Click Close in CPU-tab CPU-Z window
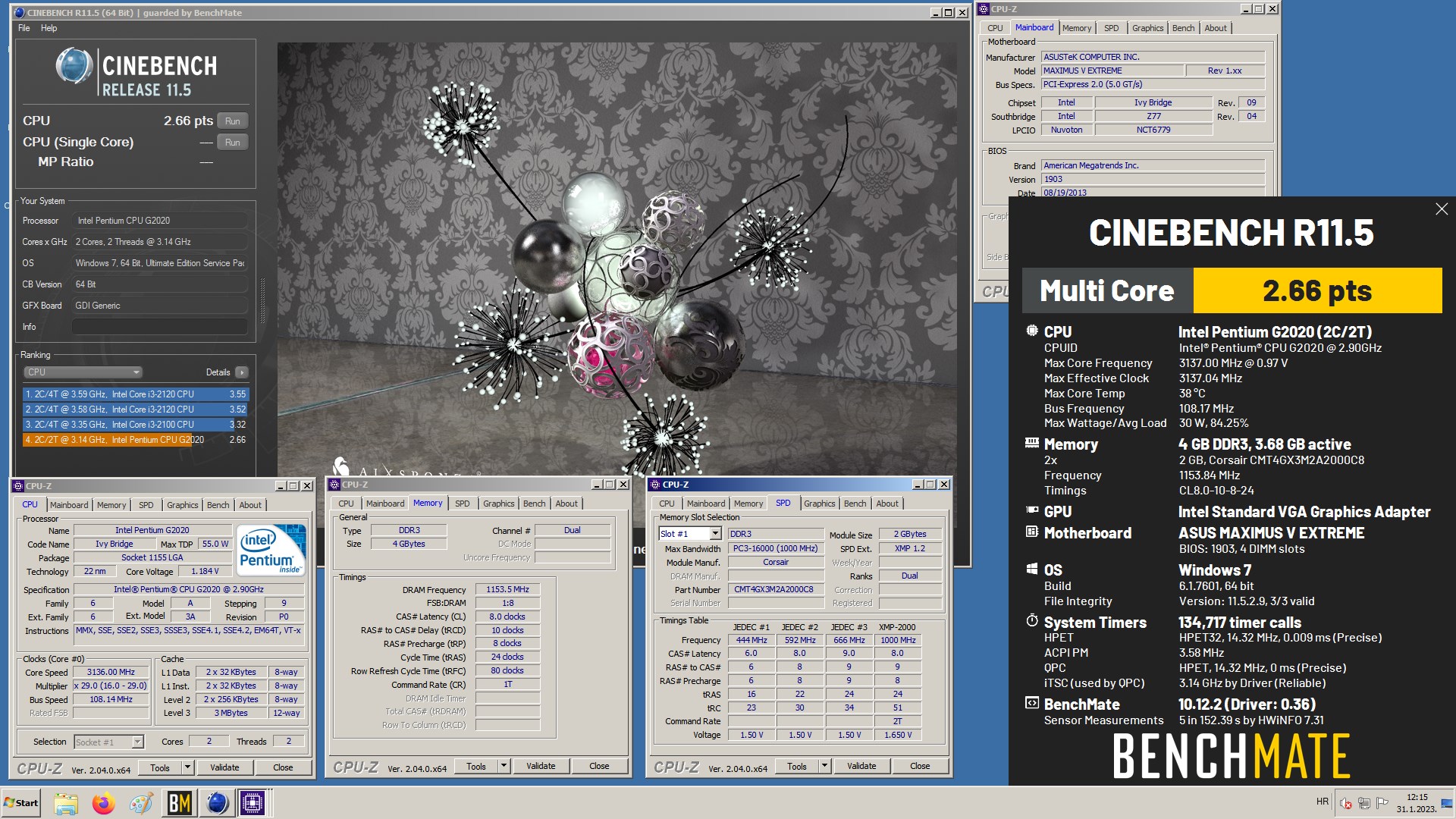 (283, 767)
